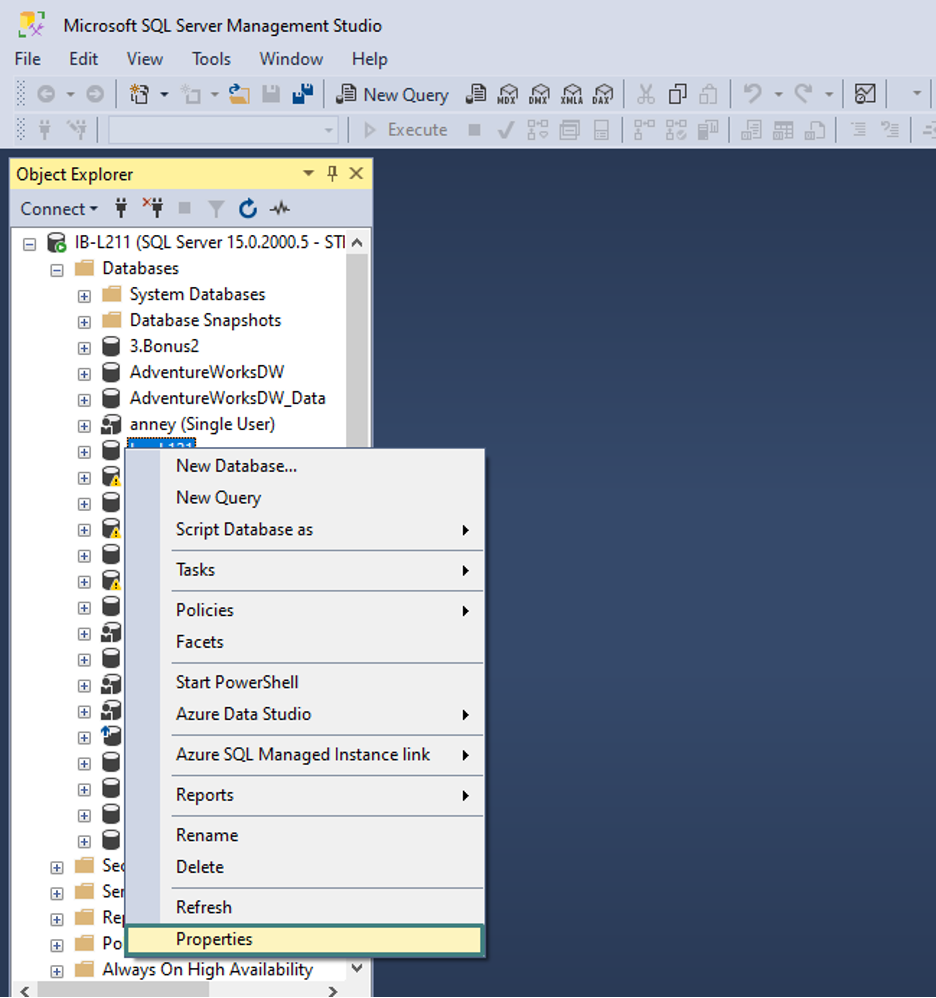Choose Rename from context menu

point(304,835)
